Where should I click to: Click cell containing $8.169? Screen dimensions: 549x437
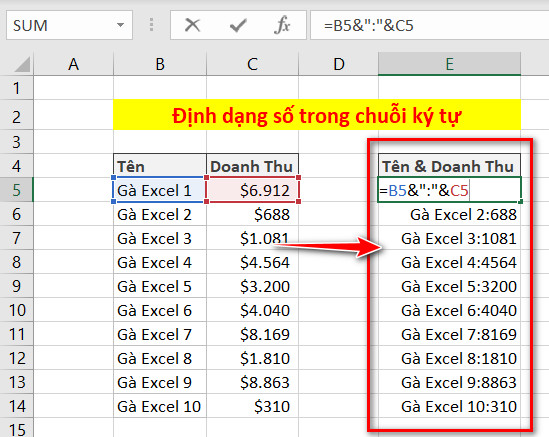coord(252,334)
